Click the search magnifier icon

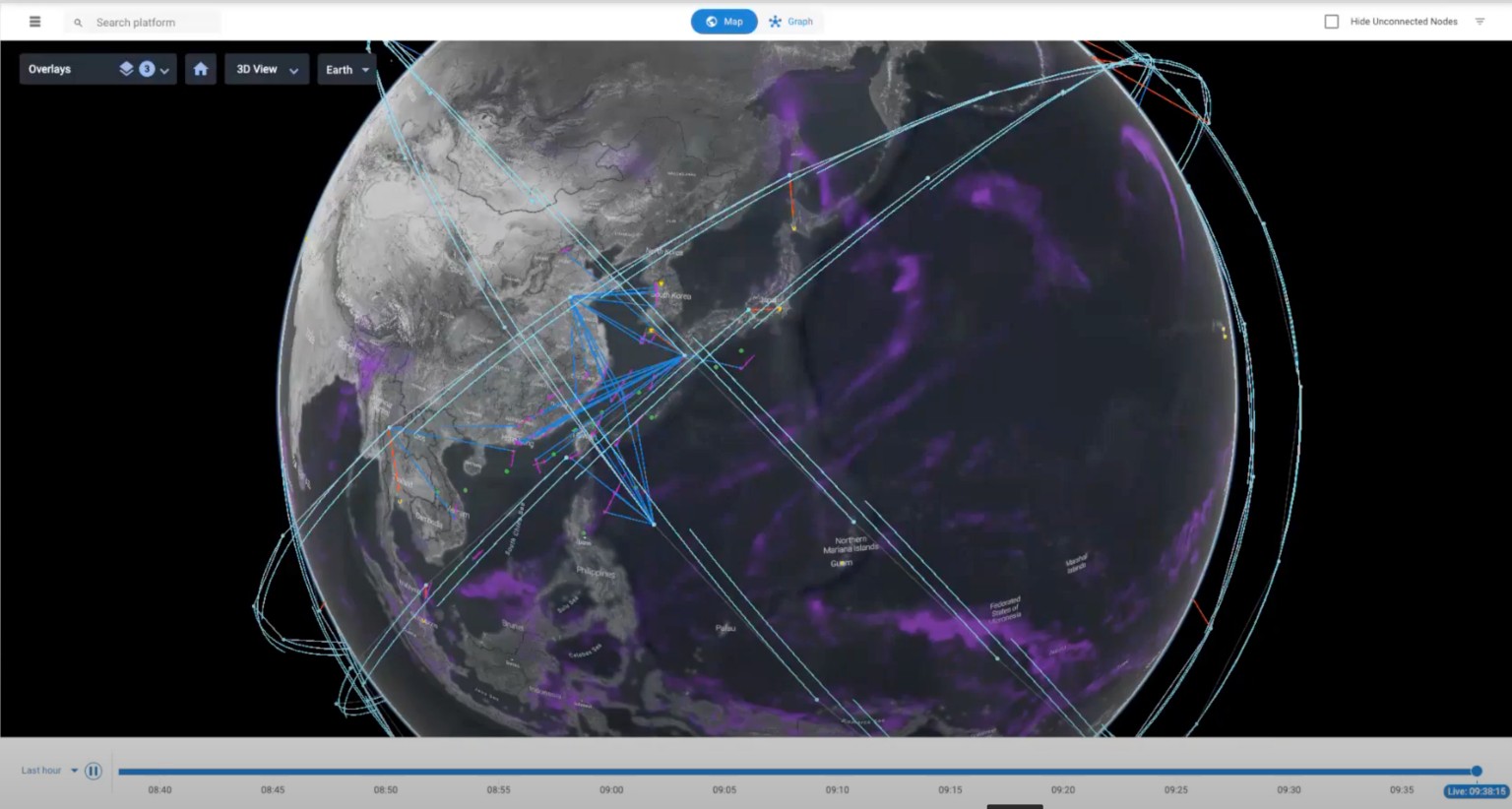coord(78,23)
